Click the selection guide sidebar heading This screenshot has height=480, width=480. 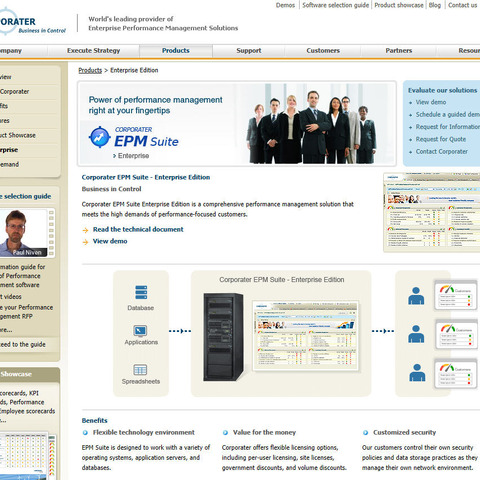(x=26, y=196)
